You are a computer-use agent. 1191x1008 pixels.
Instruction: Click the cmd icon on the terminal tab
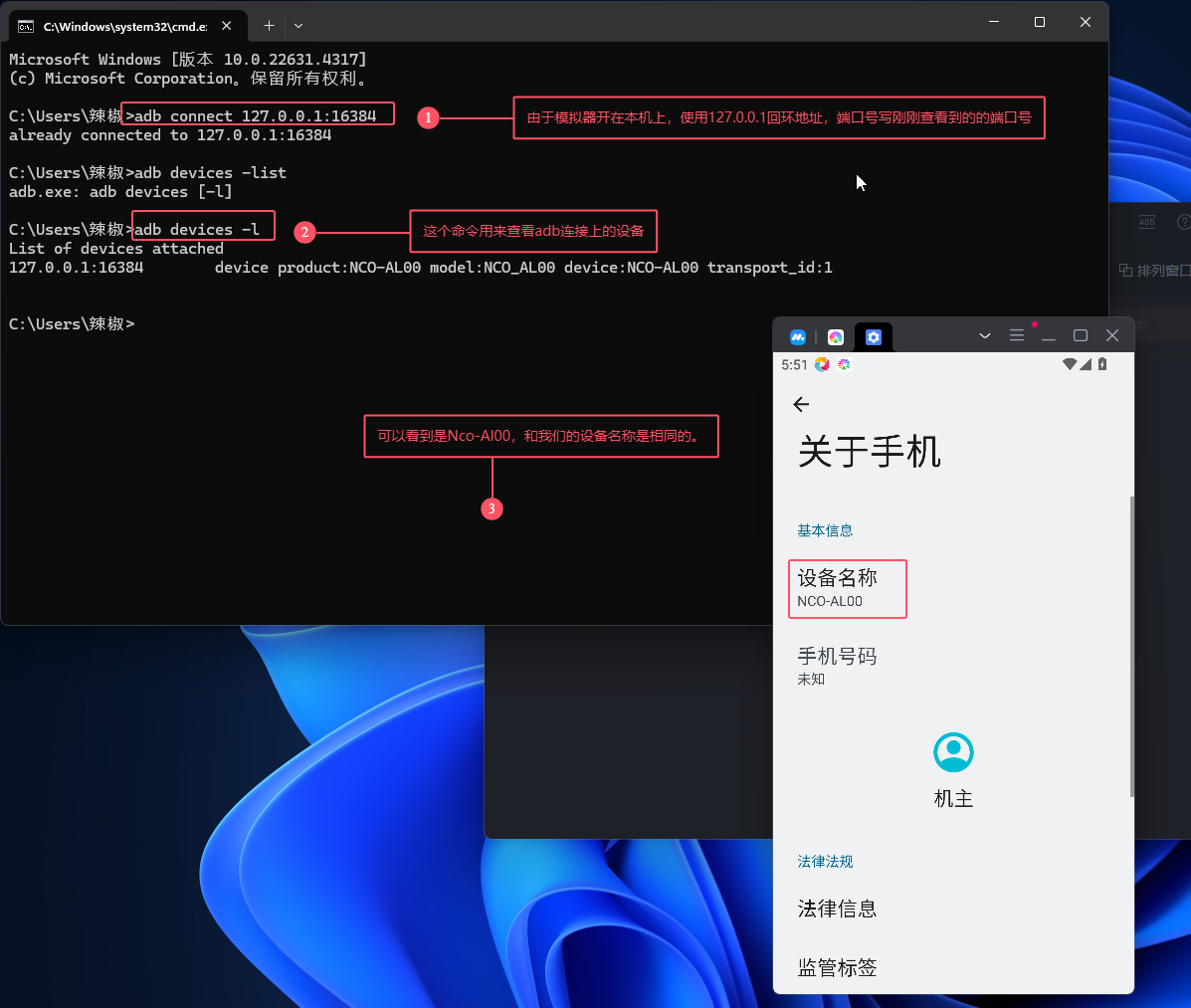tap(26, 27)
